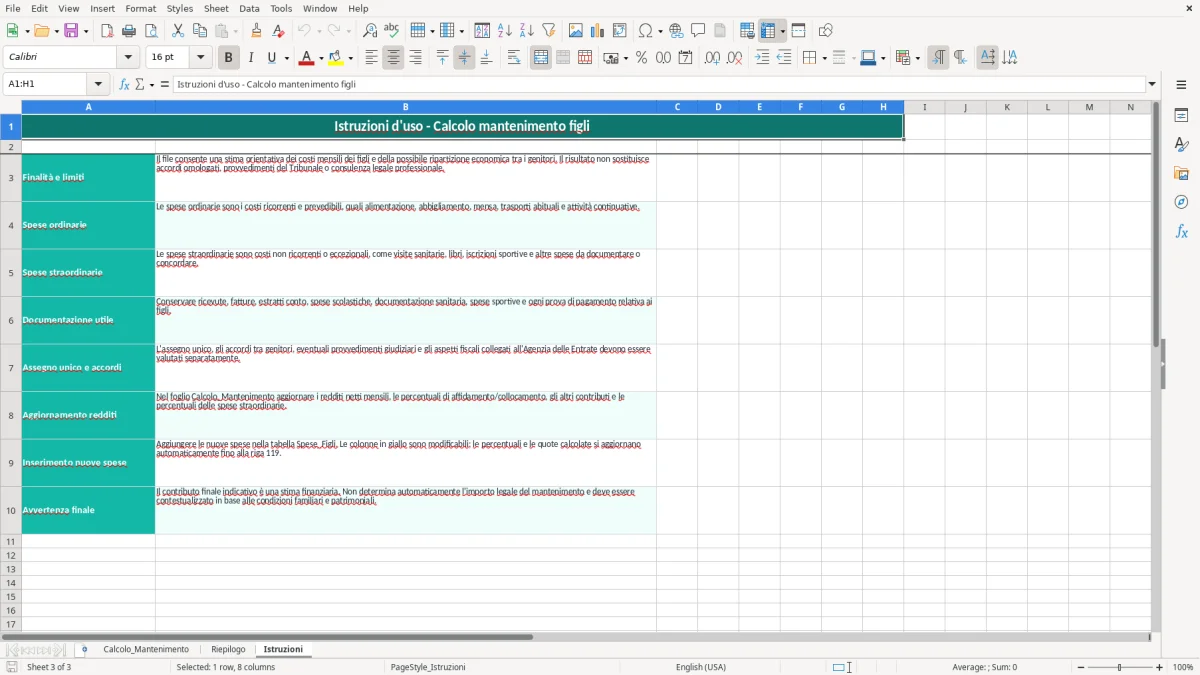Toggle Center Horizontally alignment
The image size is (1200, 675).
tap(393, 58)
